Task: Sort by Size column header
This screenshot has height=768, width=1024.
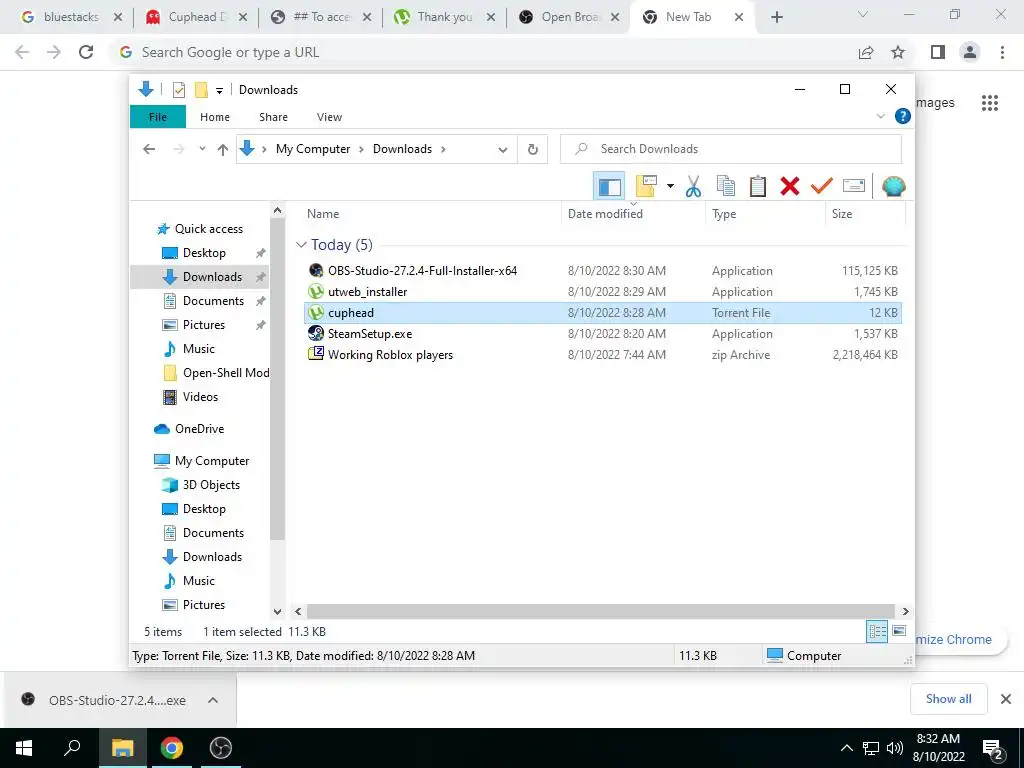Action: (x=841, y=214)
